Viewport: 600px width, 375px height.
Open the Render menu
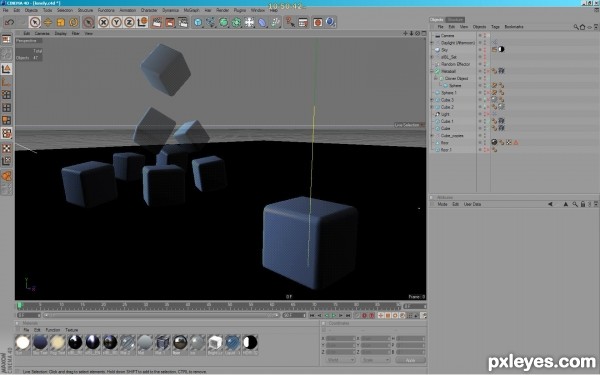tap(222, 10)
